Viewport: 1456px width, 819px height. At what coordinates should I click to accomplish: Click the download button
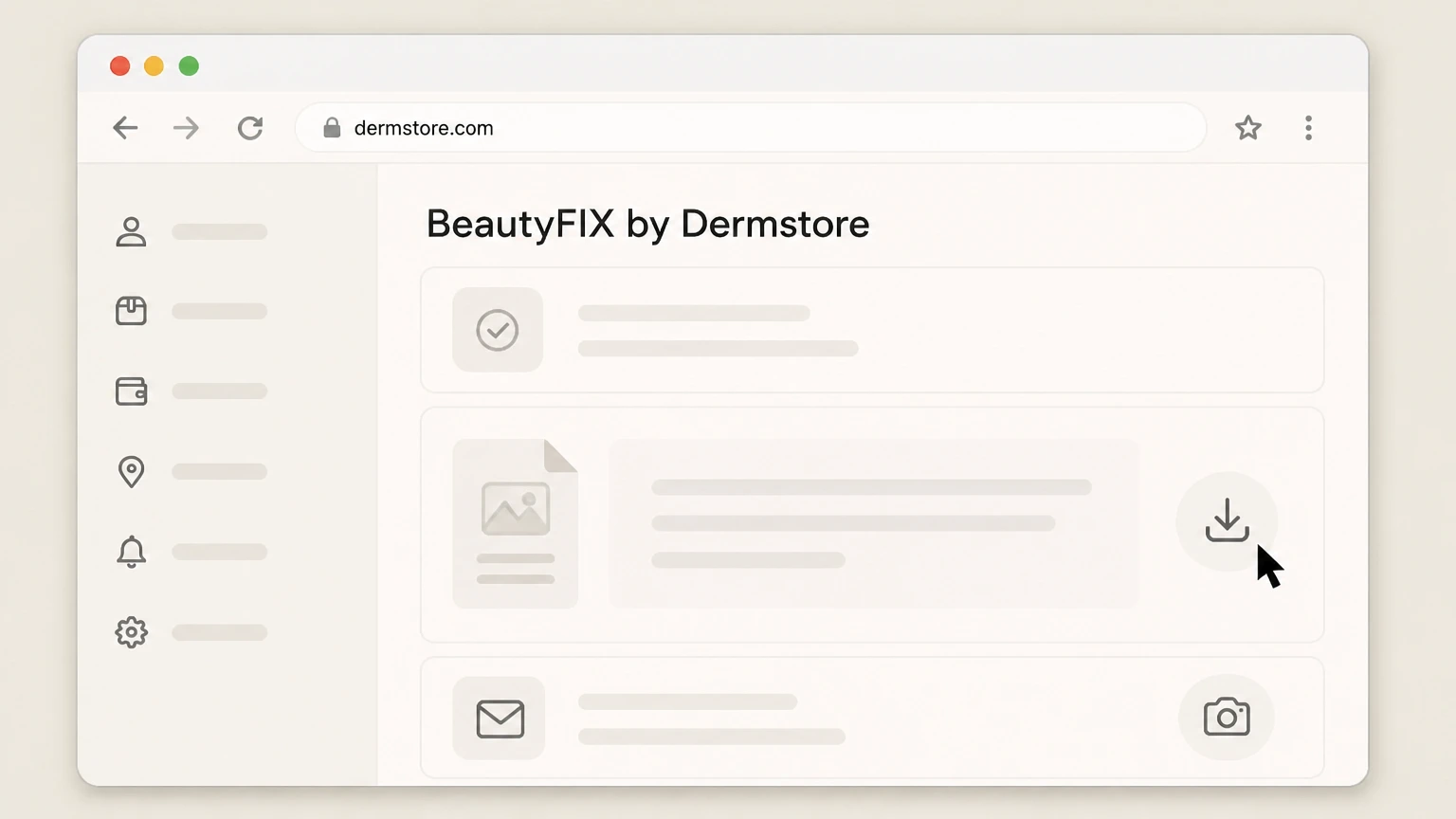[1227, 520]
